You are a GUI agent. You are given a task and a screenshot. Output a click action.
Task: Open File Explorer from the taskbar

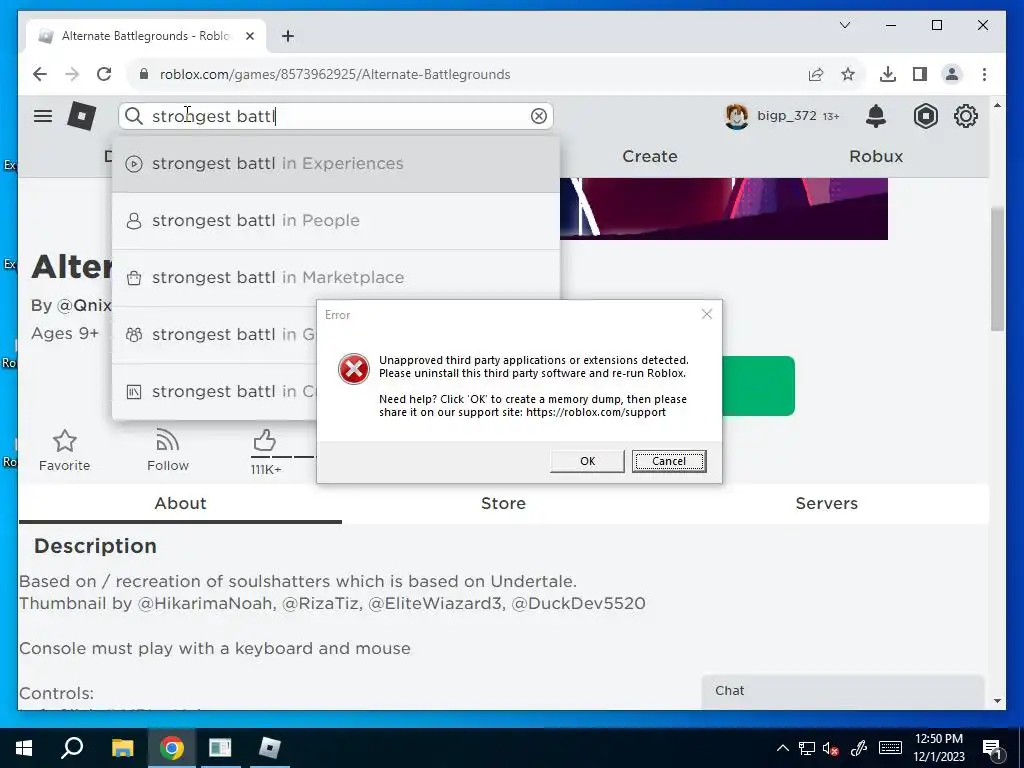122,748
